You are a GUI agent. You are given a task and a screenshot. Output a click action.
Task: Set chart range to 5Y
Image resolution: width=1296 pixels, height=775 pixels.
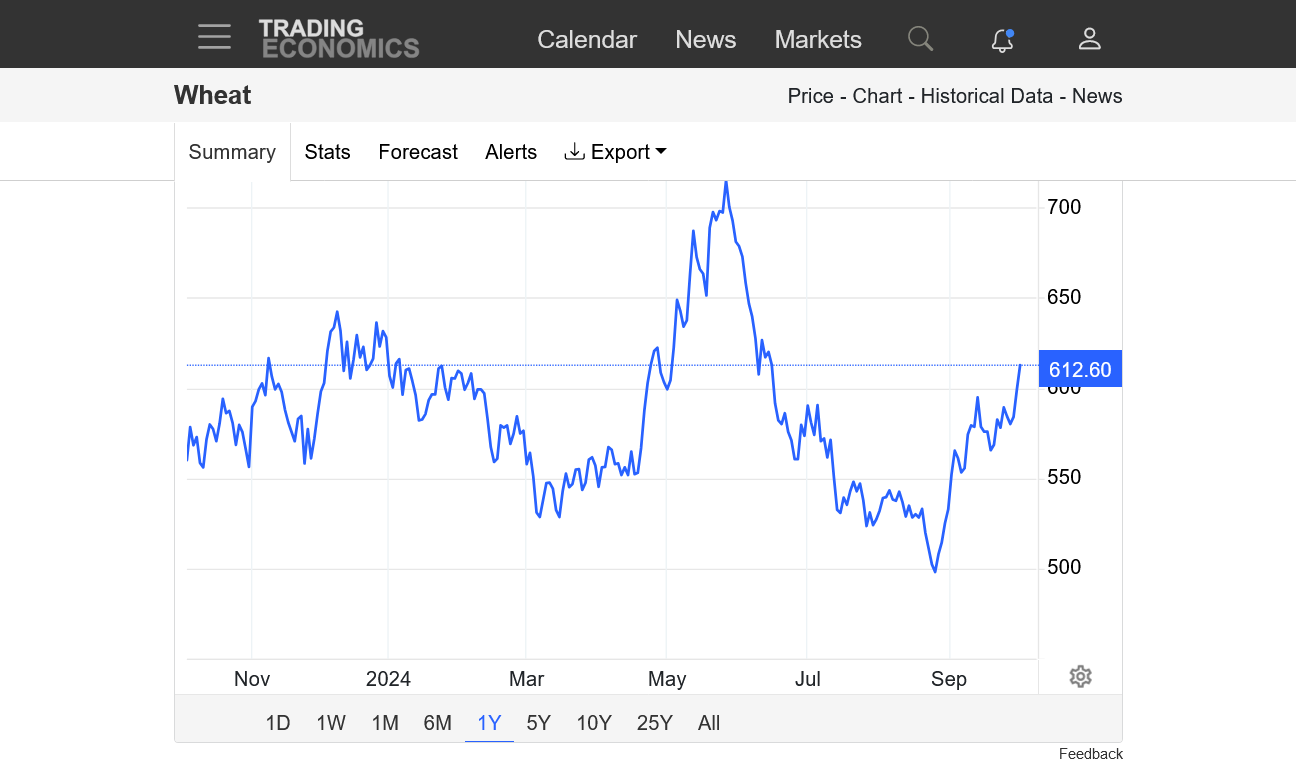click(x=539, y=723)
